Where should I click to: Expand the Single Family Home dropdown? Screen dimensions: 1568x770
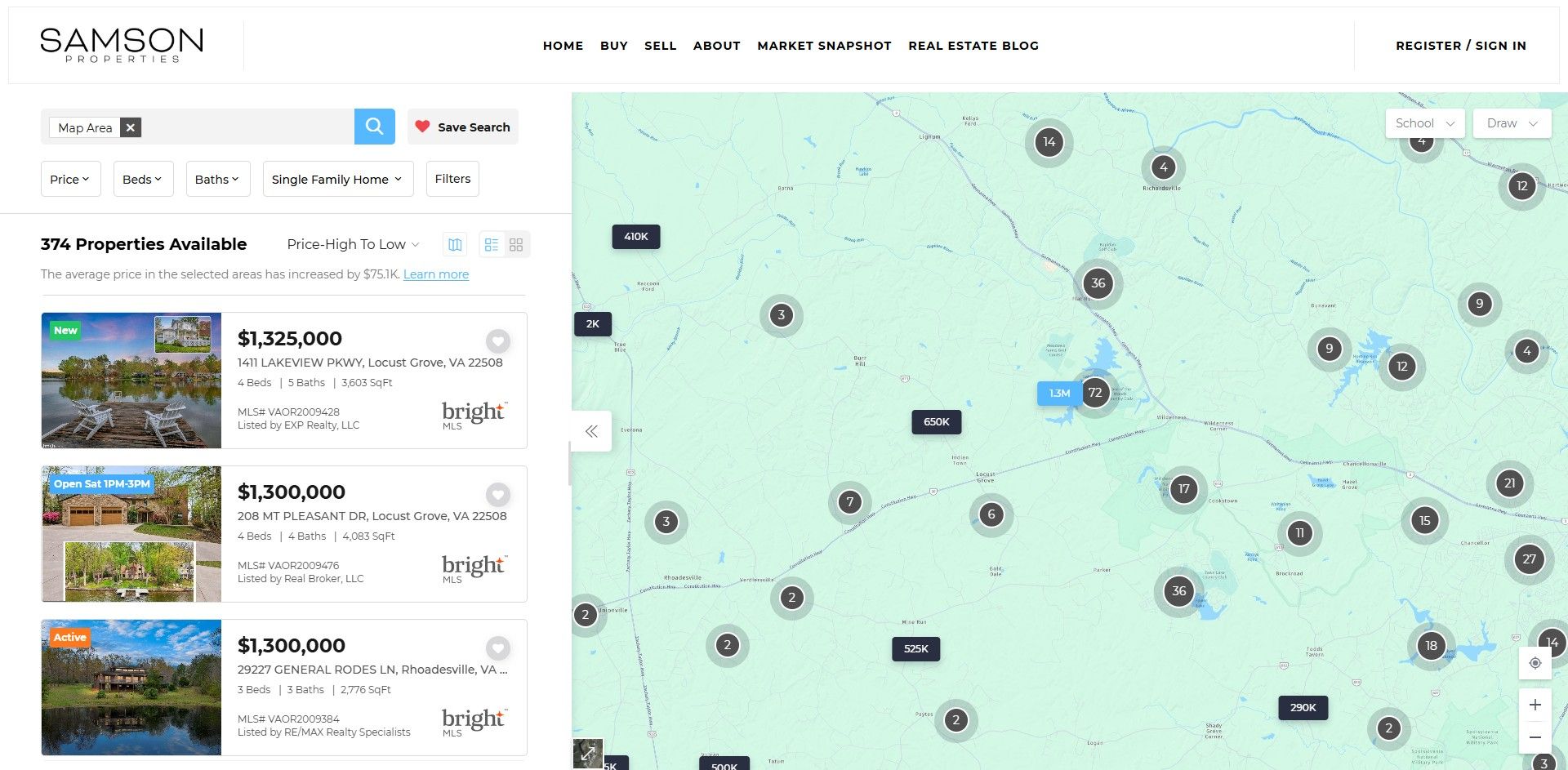point(338,179)
